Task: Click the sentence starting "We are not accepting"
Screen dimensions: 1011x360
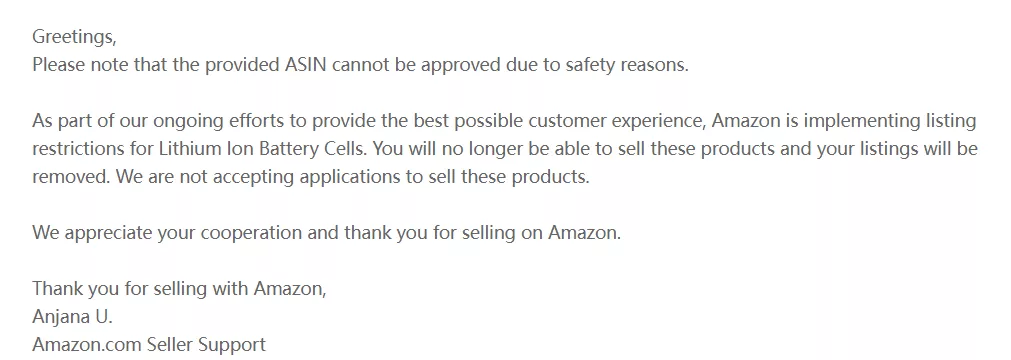Action: [x=353, y=177]
